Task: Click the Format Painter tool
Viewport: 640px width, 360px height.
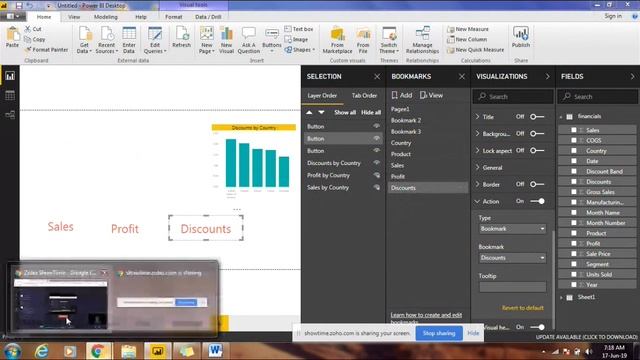Action: (x=46, y=50)
